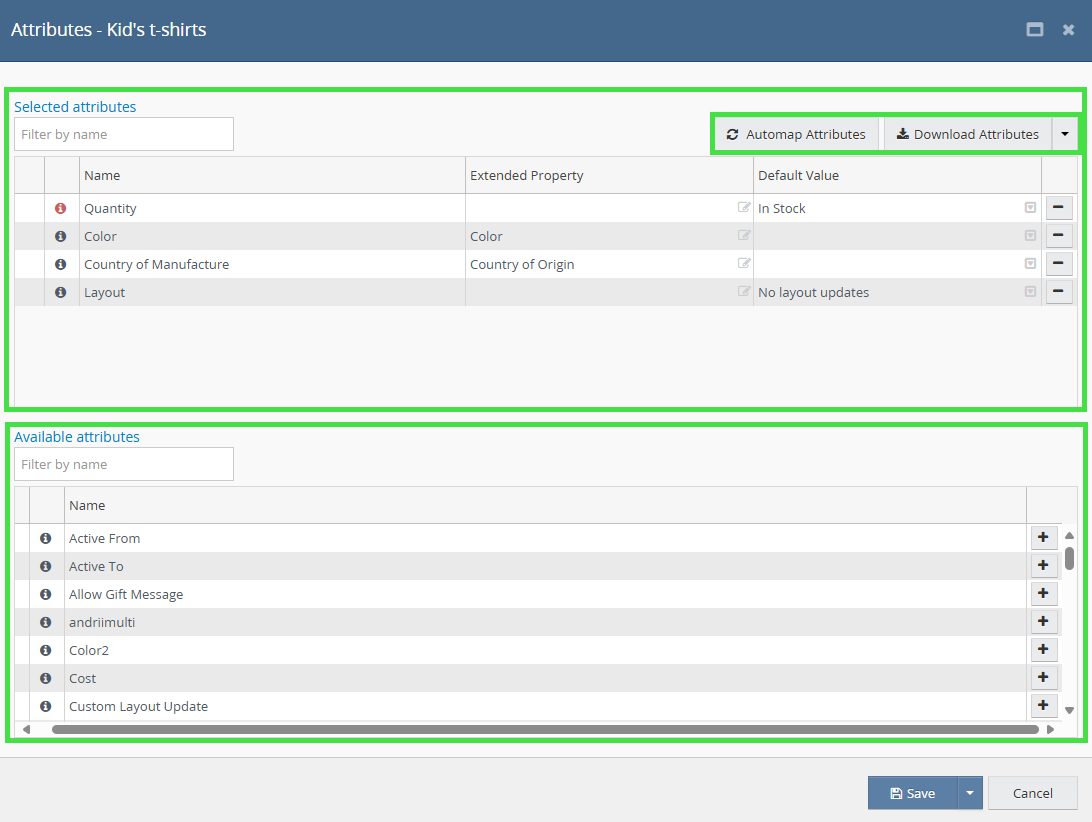
Task: Click the Selected attributes filter field
Action: click(x=124, y=134)
